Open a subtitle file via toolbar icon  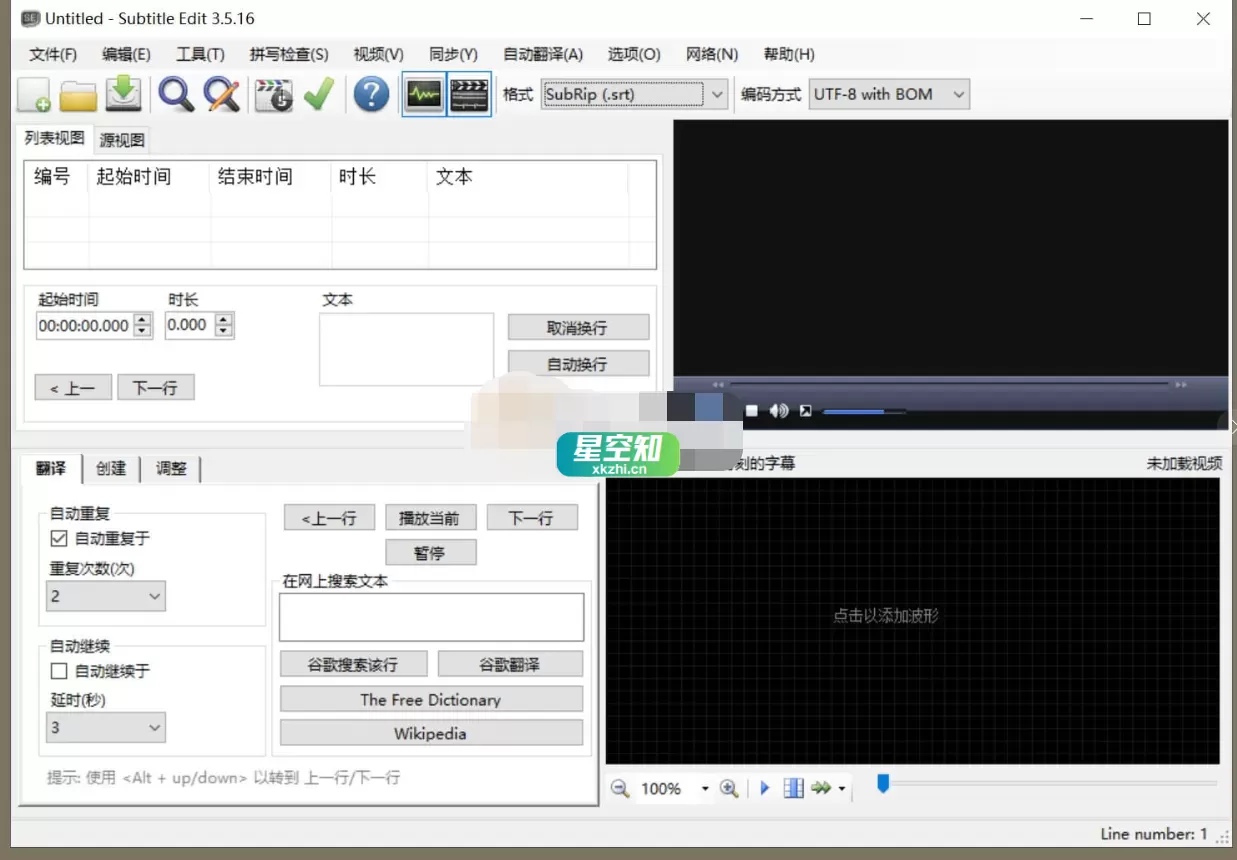(78, 95)
